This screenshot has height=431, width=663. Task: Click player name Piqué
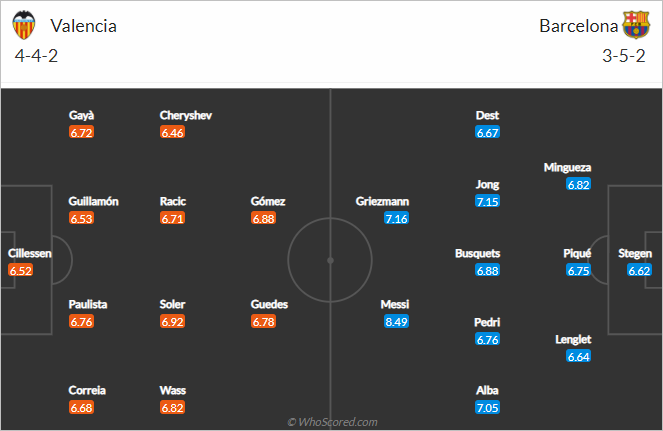578,253
